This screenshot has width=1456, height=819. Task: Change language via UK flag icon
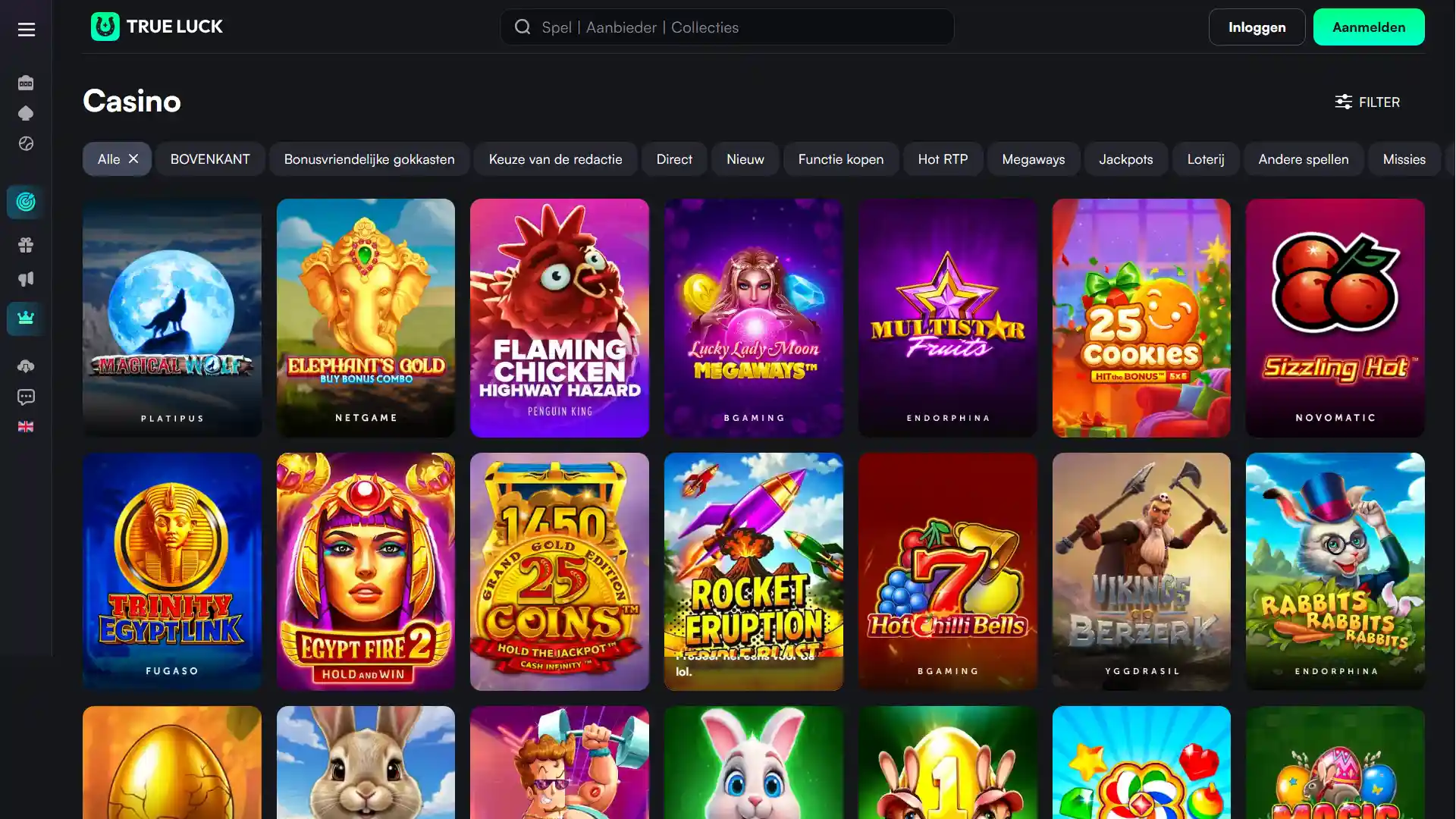click(x=26, y=427)
